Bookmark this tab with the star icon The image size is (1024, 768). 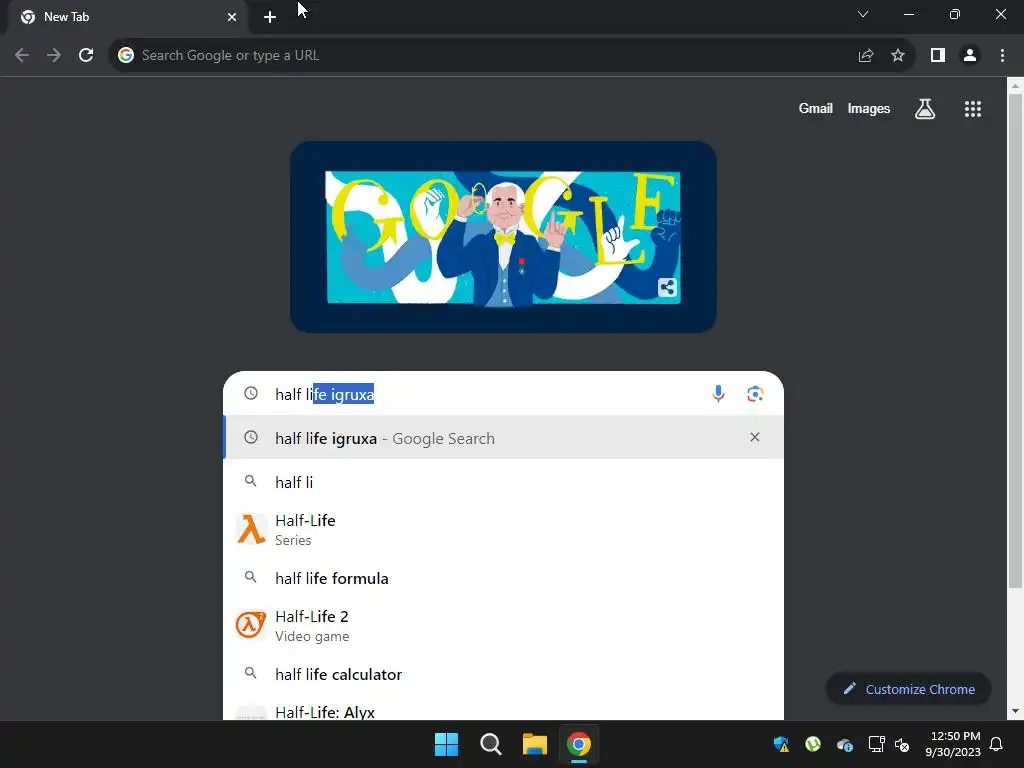[898, 56]
